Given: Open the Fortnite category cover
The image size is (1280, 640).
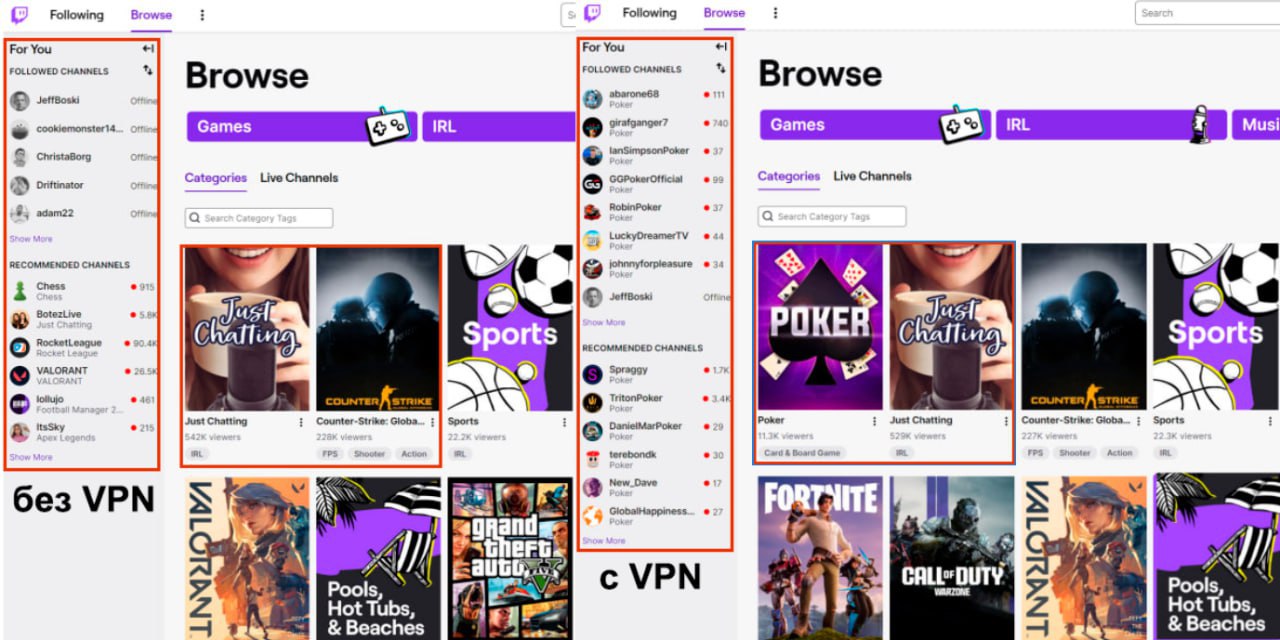Looking at the screenshot, I should tap(819, 557).
